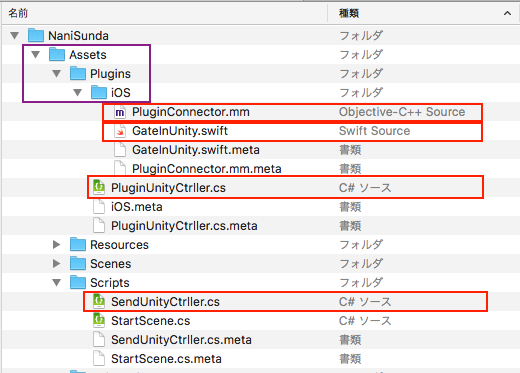Viewport: 520px width, 373px height.
Task: Sort by the 名前 column header
Action: tap(165, 13)
